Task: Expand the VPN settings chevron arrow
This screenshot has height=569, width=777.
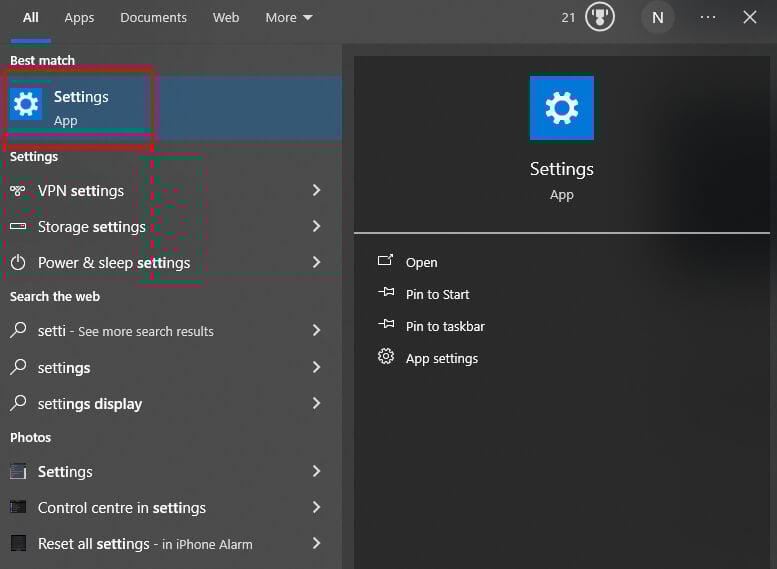Action: coord(316,190)
